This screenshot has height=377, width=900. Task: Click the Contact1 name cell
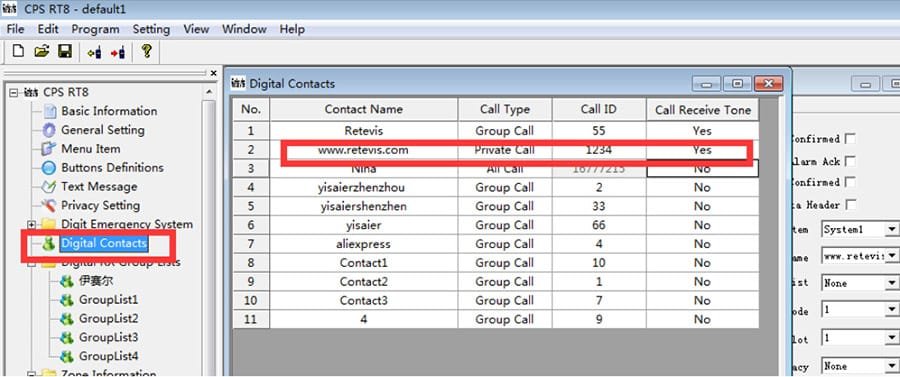364,263
